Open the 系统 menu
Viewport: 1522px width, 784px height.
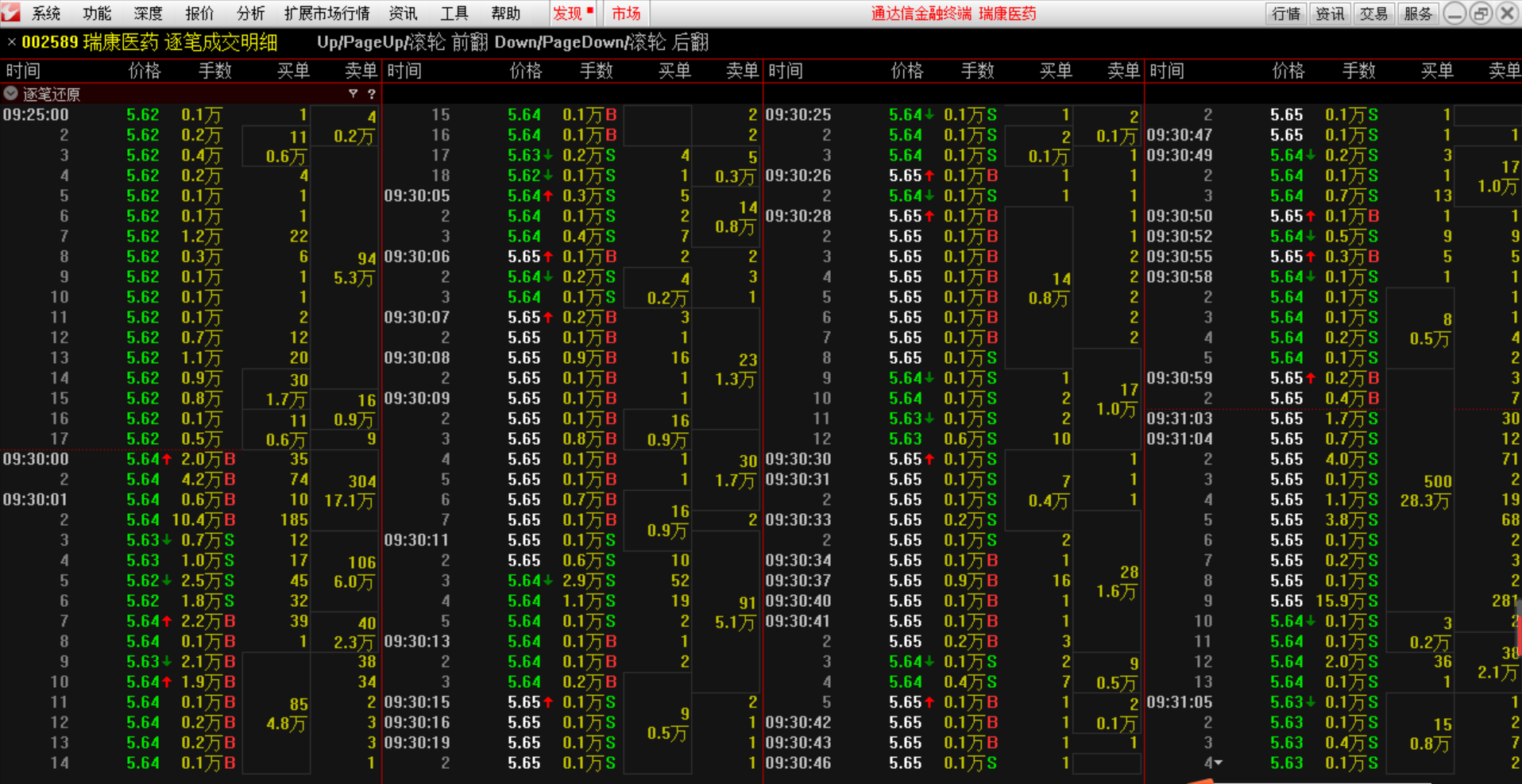(x=46, y=14)
